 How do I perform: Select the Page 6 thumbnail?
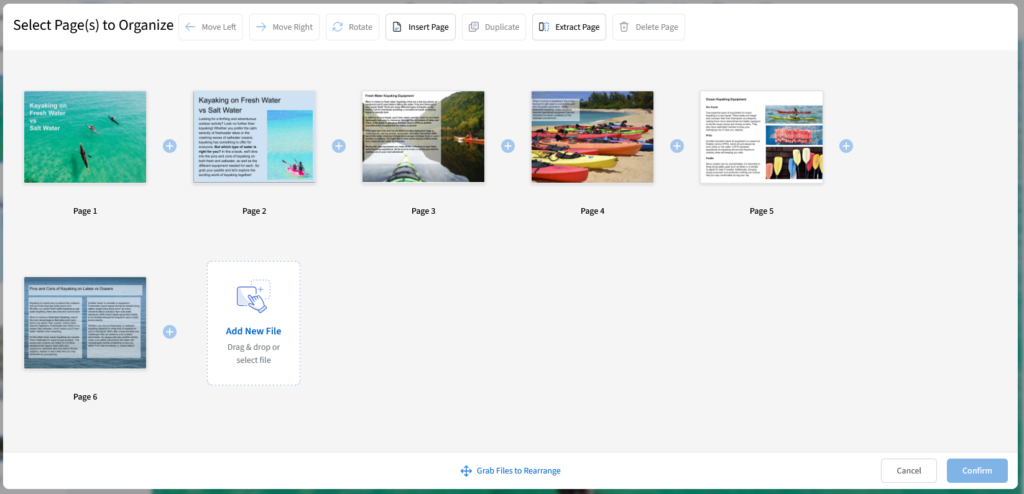tap(85, 323)
